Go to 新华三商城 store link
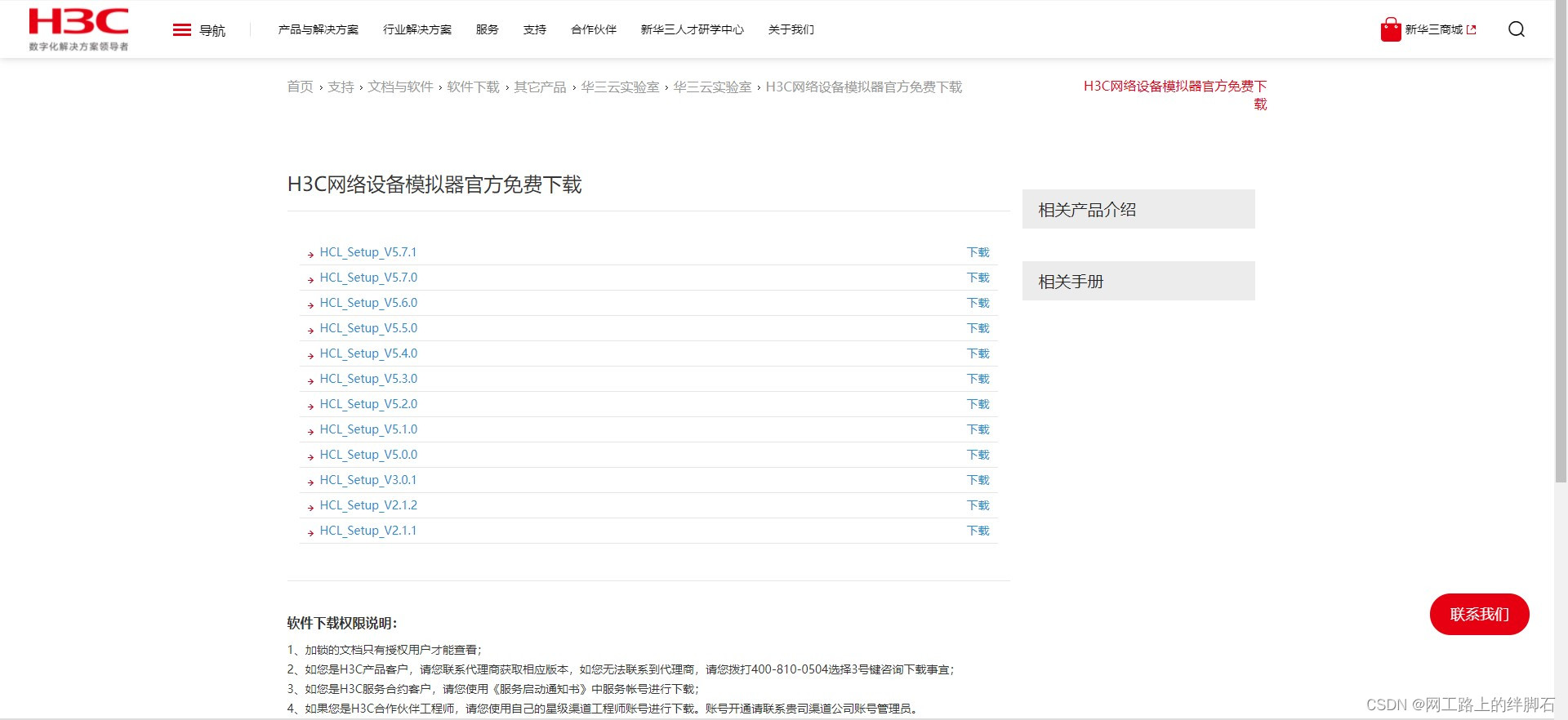The image size is (1568, 720). pos(1434,29)
